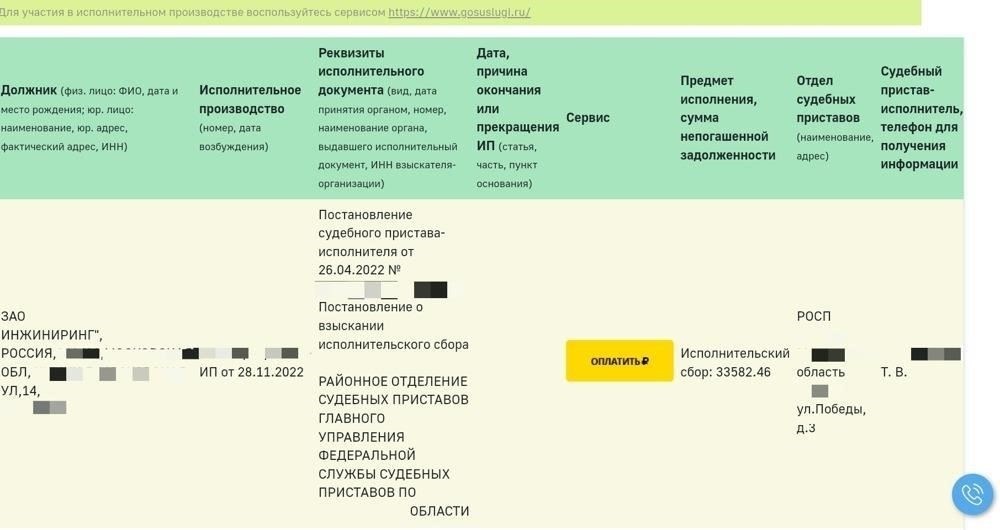
Task: Select the ИП от 28.11.2022 cell
Action: click(251, 372)
